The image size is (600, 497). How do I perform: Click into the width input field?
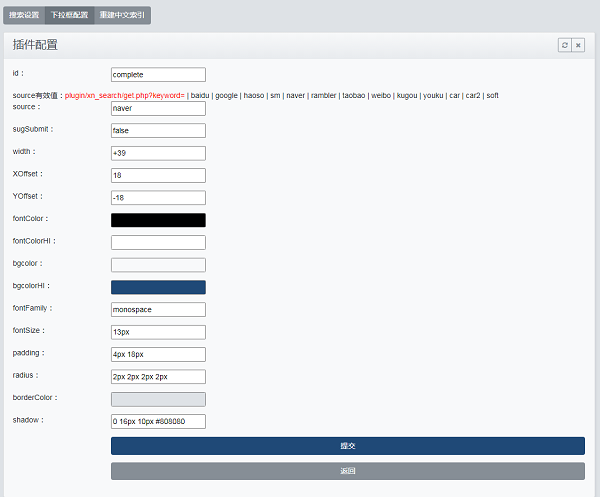click(158, 153)
